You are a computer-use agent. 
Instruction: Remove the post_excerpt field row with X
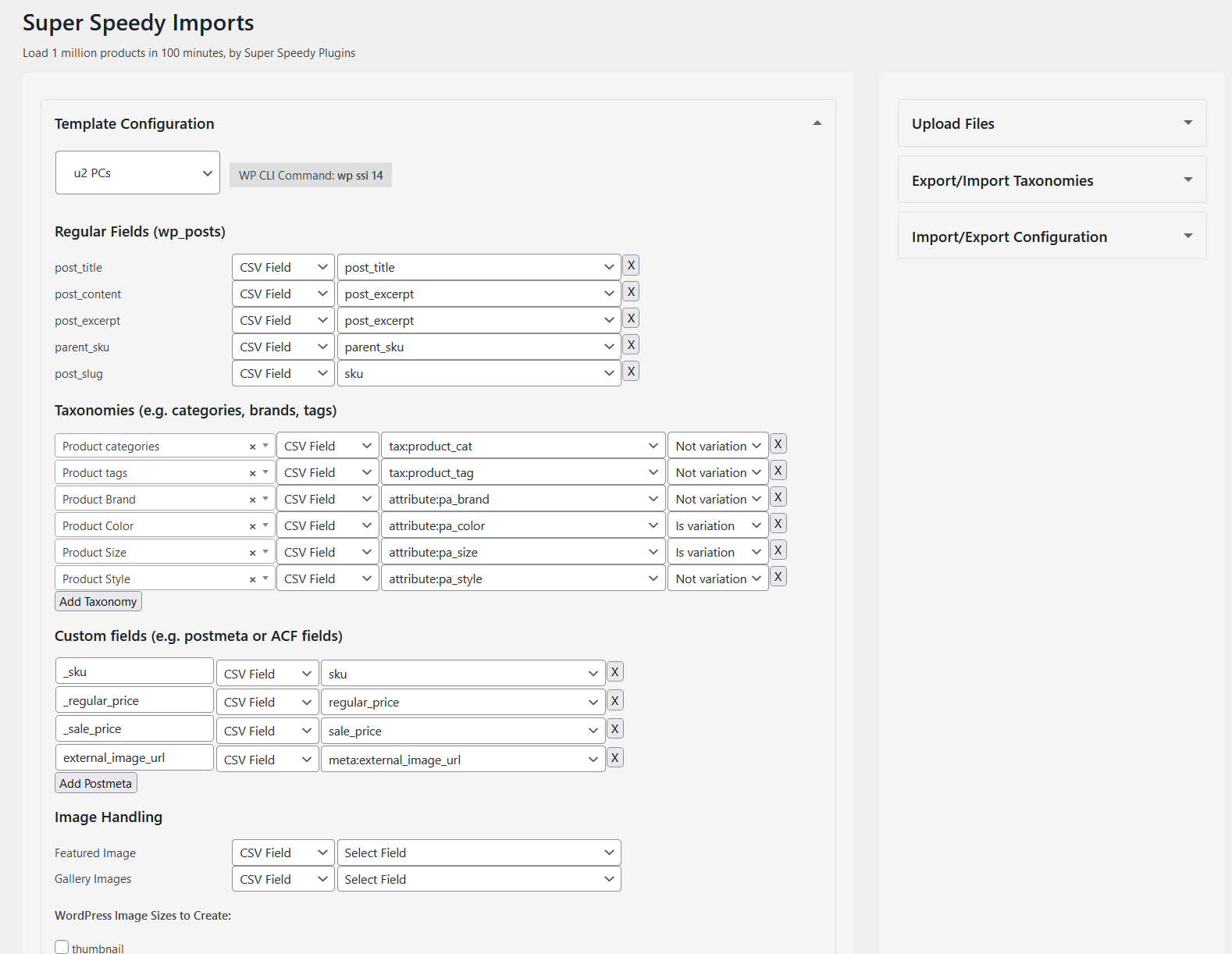click(x=631, y=319)
